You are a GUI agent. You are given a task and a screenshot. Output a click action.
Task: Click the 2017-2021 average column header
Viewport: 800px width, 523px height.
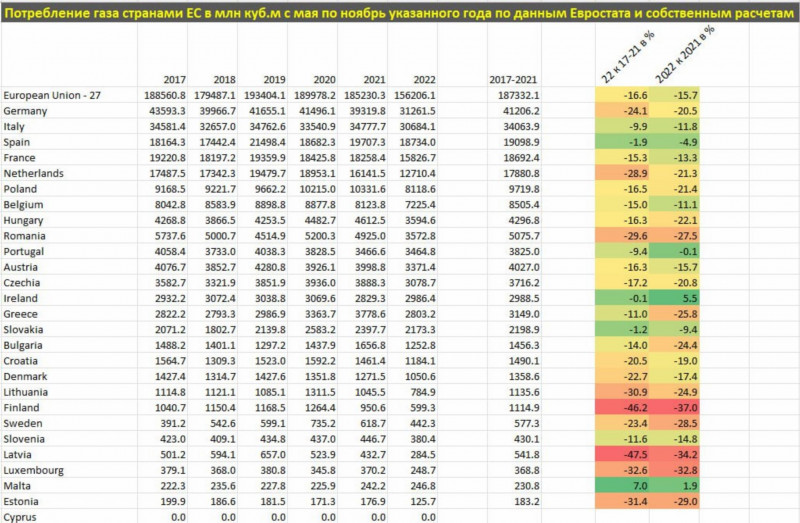pos(513,80)
